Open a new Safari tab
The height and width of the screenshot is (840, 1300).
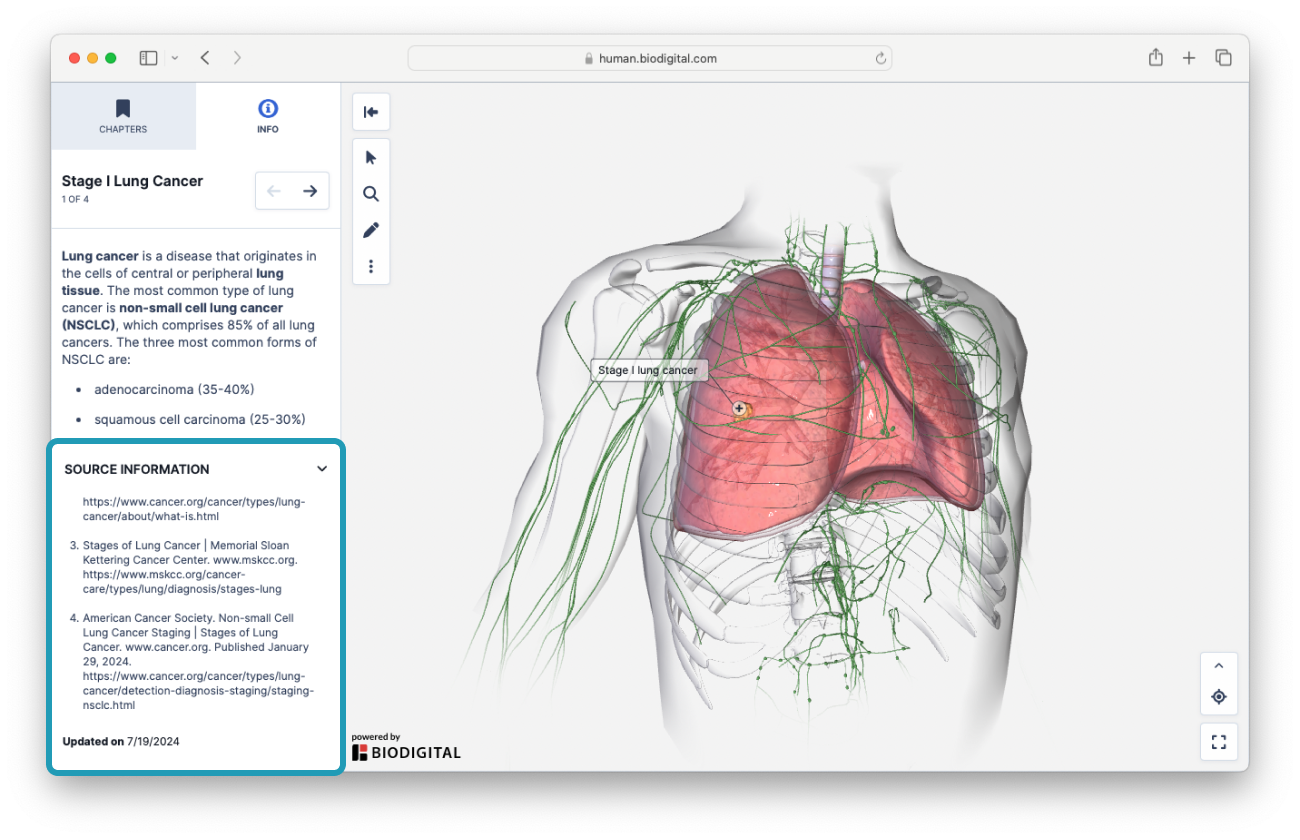pos(1189,58)
